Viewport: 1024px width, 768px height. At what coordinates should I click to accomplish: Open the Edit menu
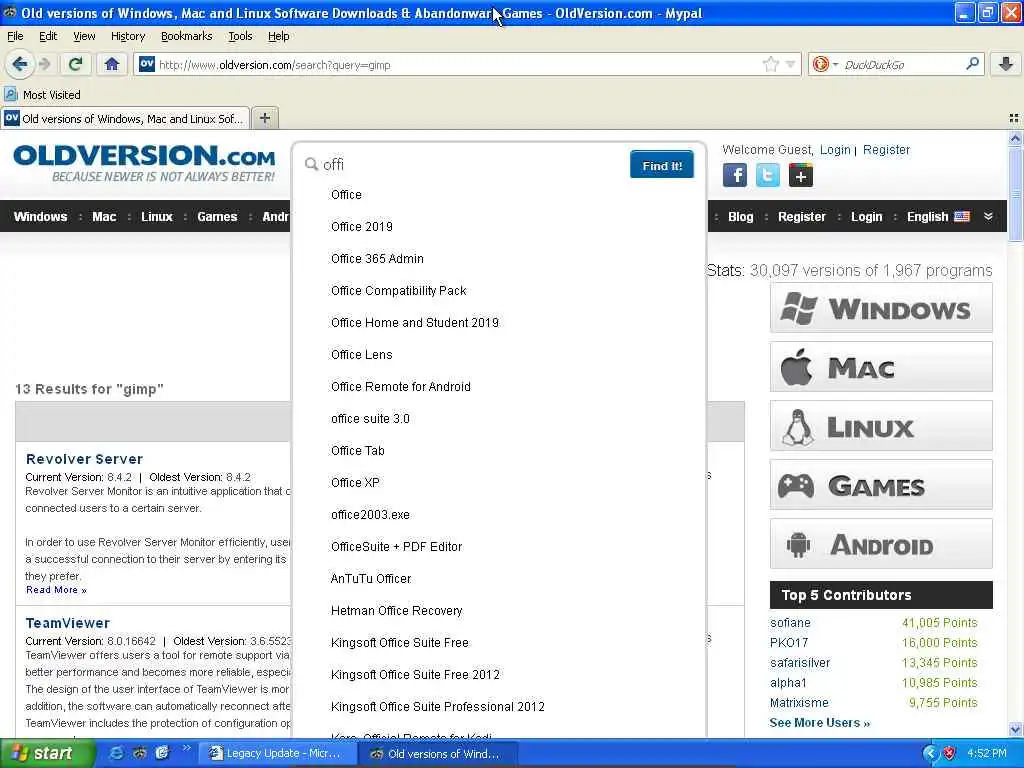click(x=48, y=36)
